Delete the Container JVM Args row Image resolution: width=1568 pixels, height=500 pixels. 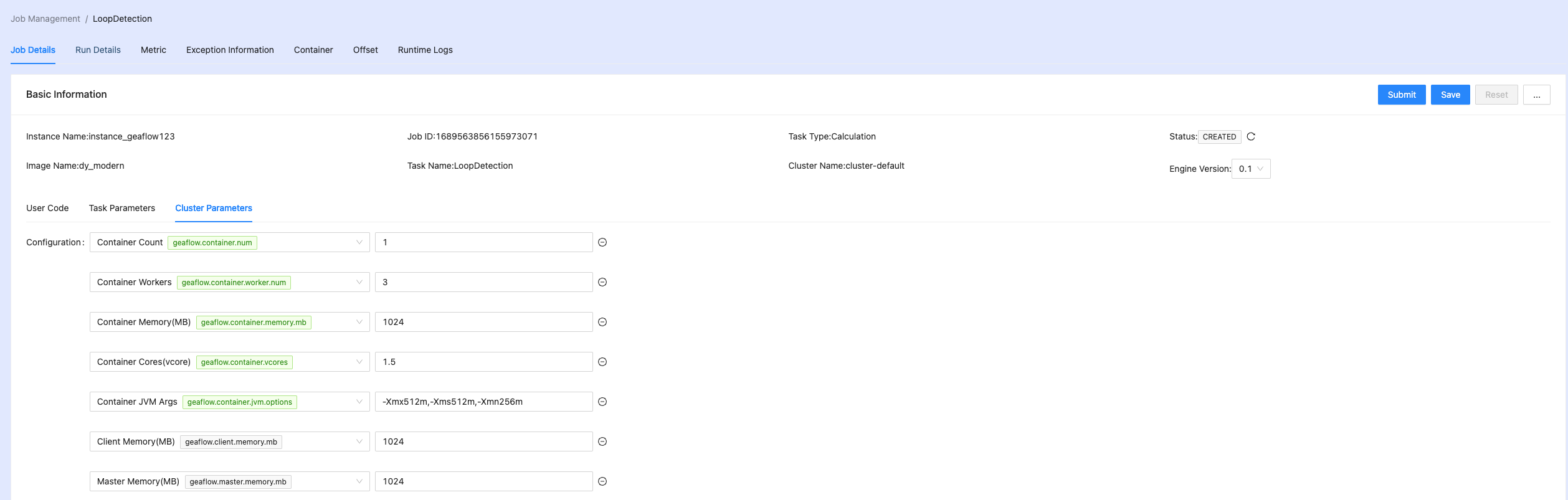point(602,402)
